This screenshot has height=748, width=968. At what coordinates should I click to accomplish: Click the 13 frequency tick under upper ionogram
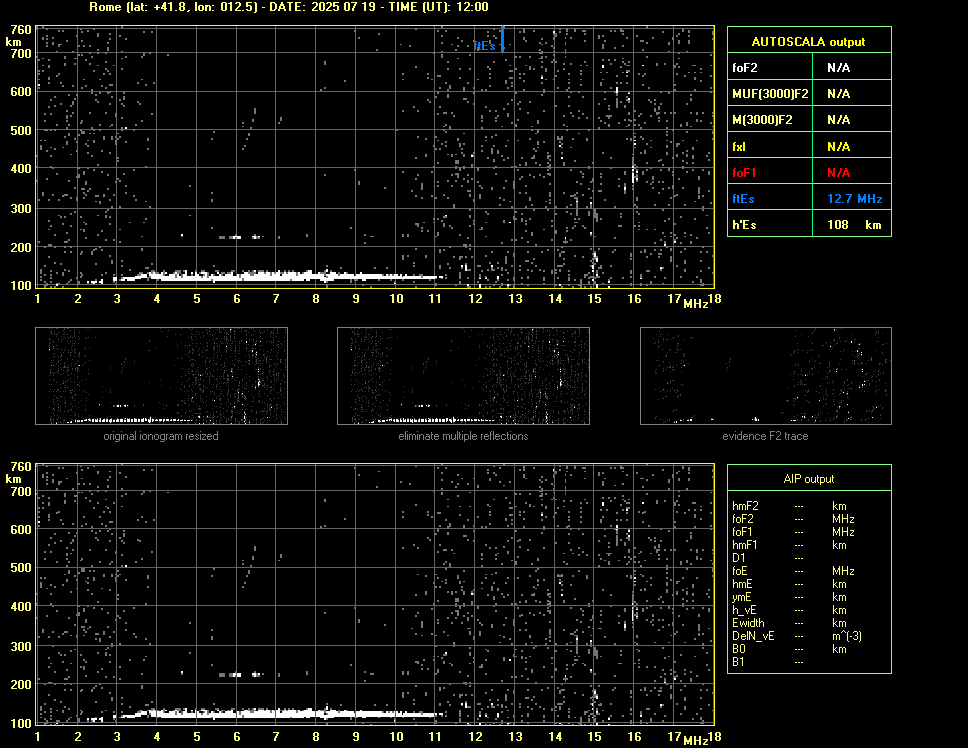coord(515,299)
